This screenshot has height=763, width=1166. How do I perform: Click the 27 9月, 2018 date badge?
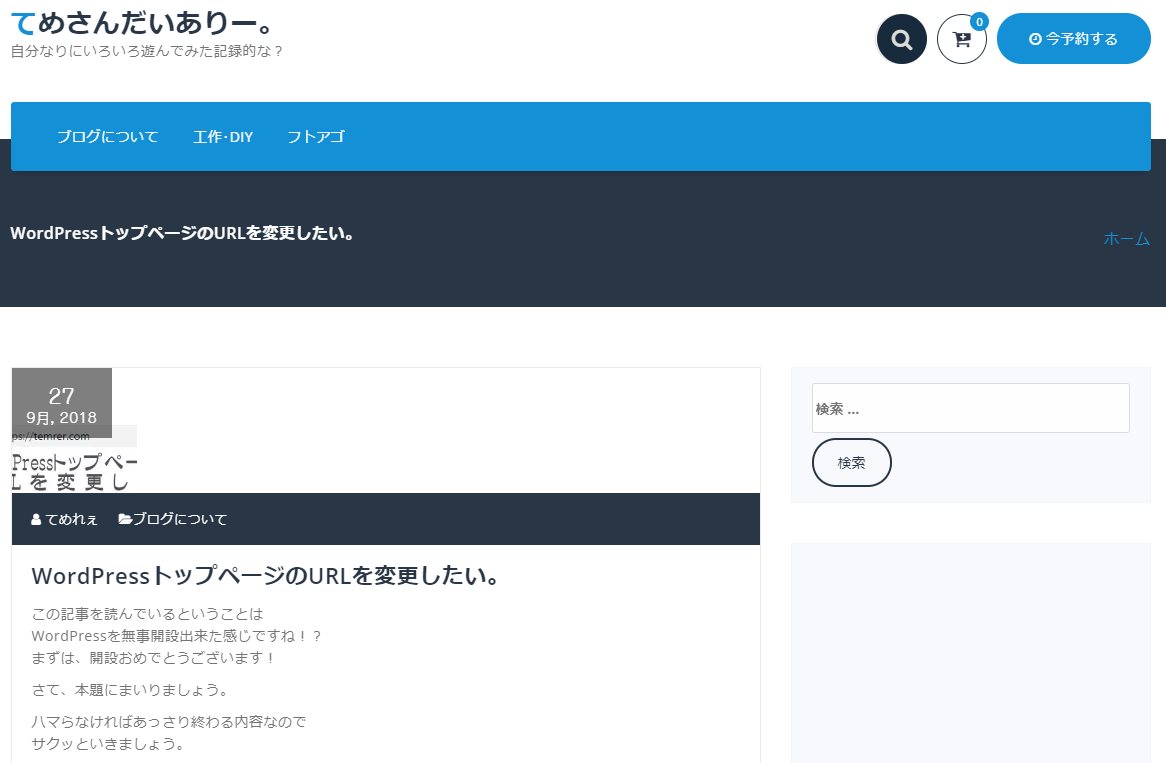(62, 403)
